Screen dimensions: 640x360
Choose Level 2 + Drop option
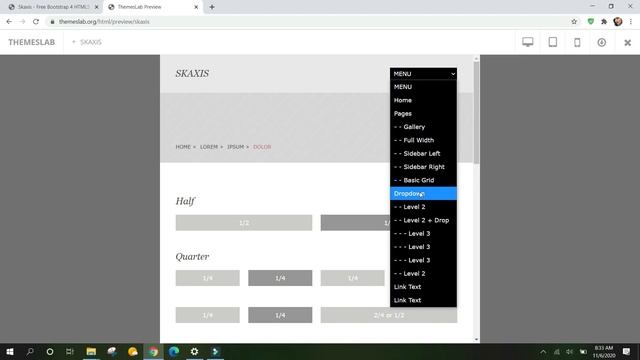coord(423,220)
